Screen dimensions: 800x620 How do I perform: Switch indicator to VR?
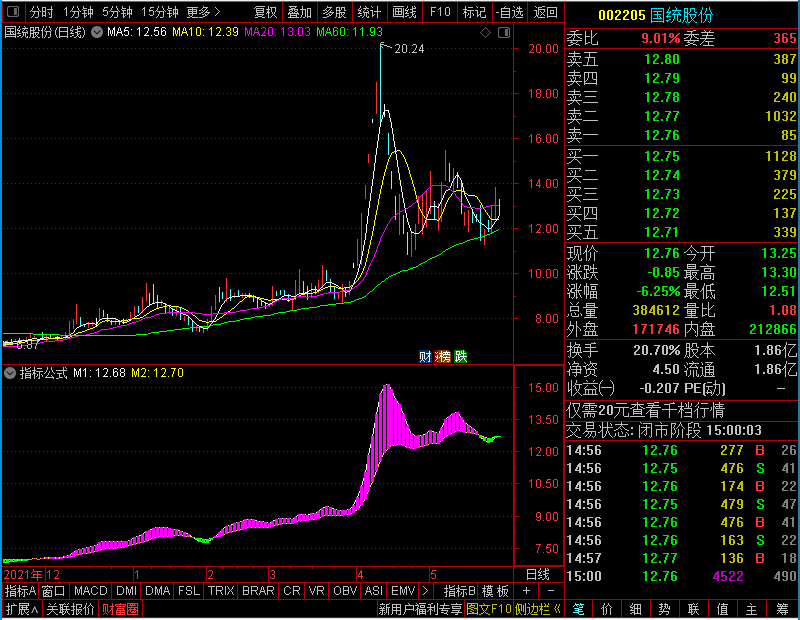pyautogui.click(x=316, y=591)
